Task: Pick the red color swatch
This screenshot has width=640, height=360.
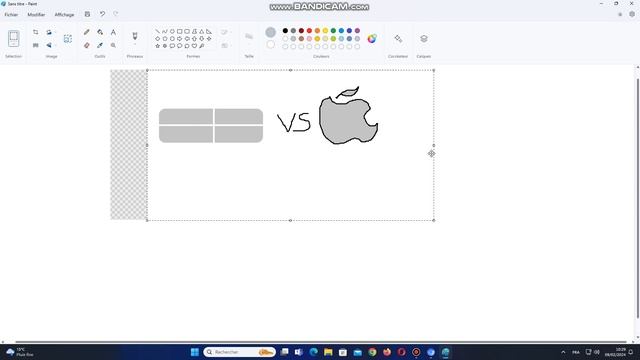Action: click(x=309, y=31)
